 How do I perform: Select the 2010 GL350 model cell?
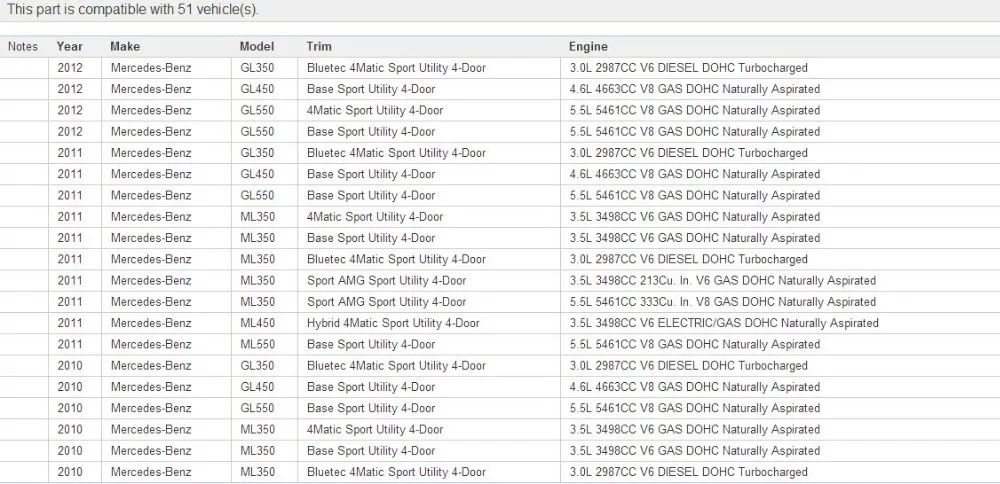[x=264, y=366]
